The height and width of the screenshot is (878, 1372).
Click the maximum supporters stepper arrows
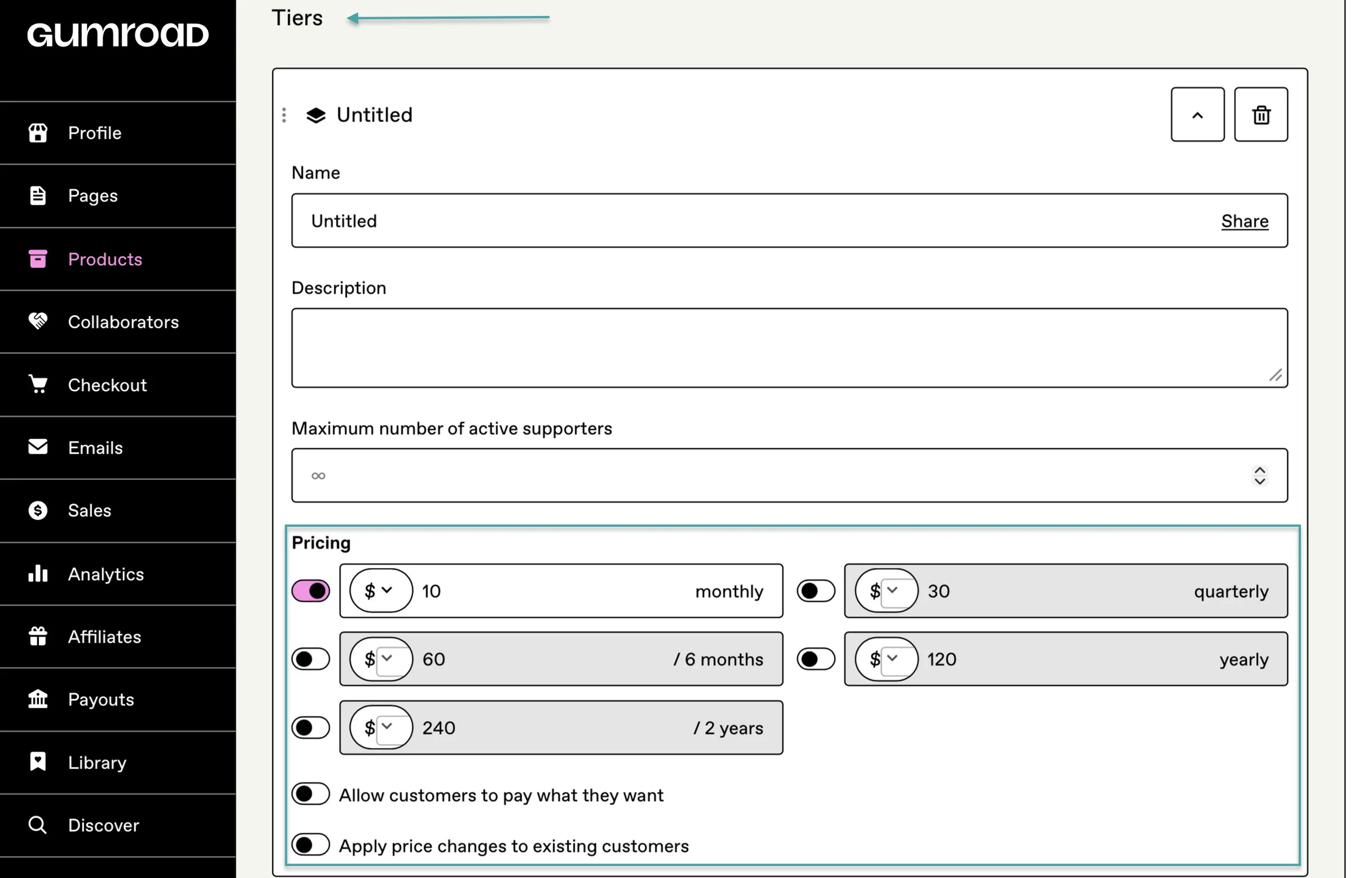pyautogui.click(x=1259, y=475)
